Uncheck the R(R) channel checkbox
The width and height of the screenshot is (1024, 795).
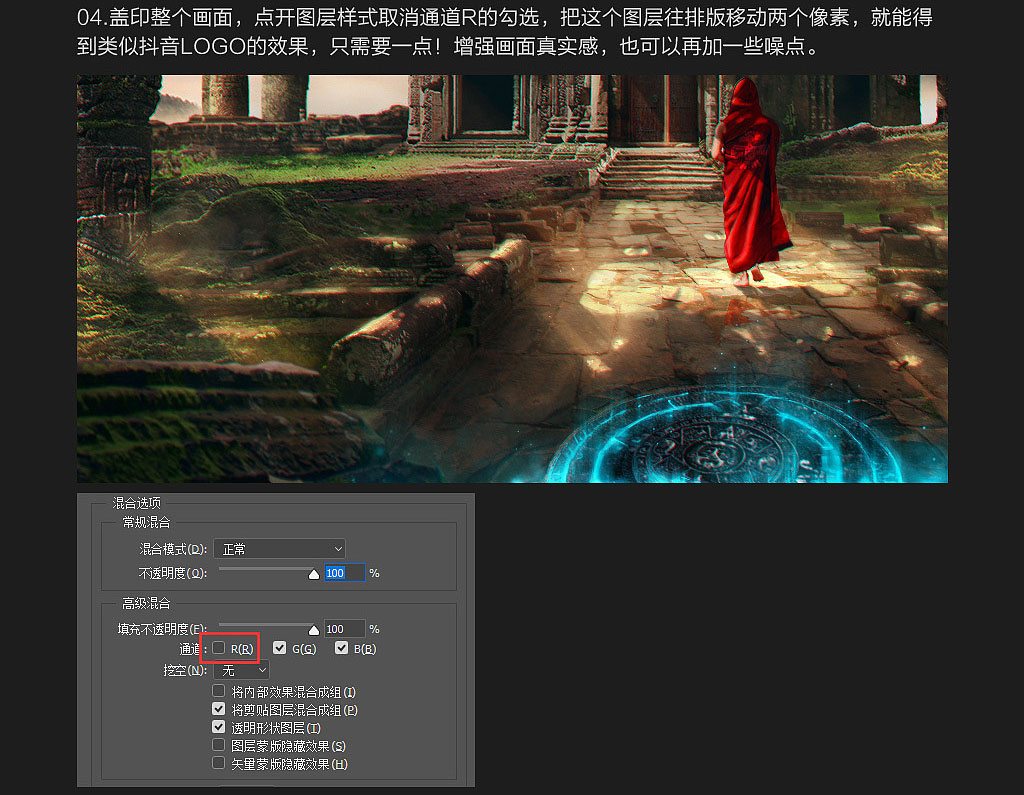tap(219, 647)
